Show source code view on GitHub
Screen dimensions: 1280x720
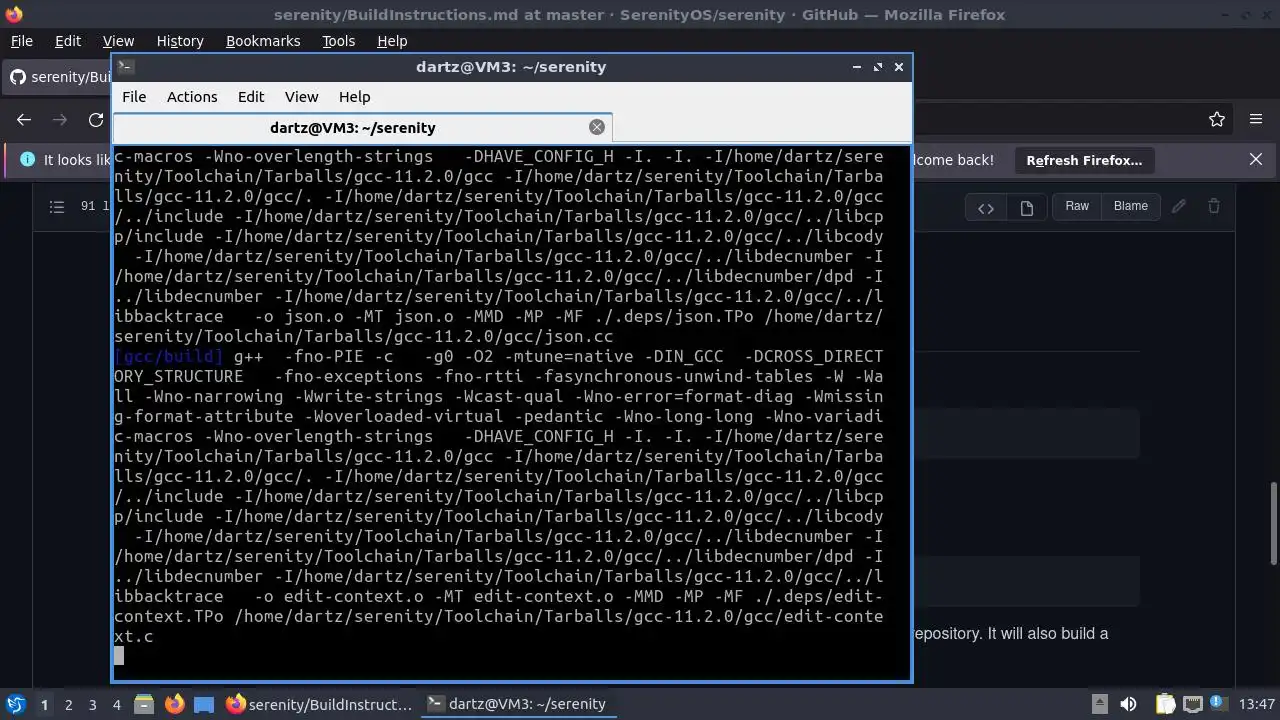(986, 207)
